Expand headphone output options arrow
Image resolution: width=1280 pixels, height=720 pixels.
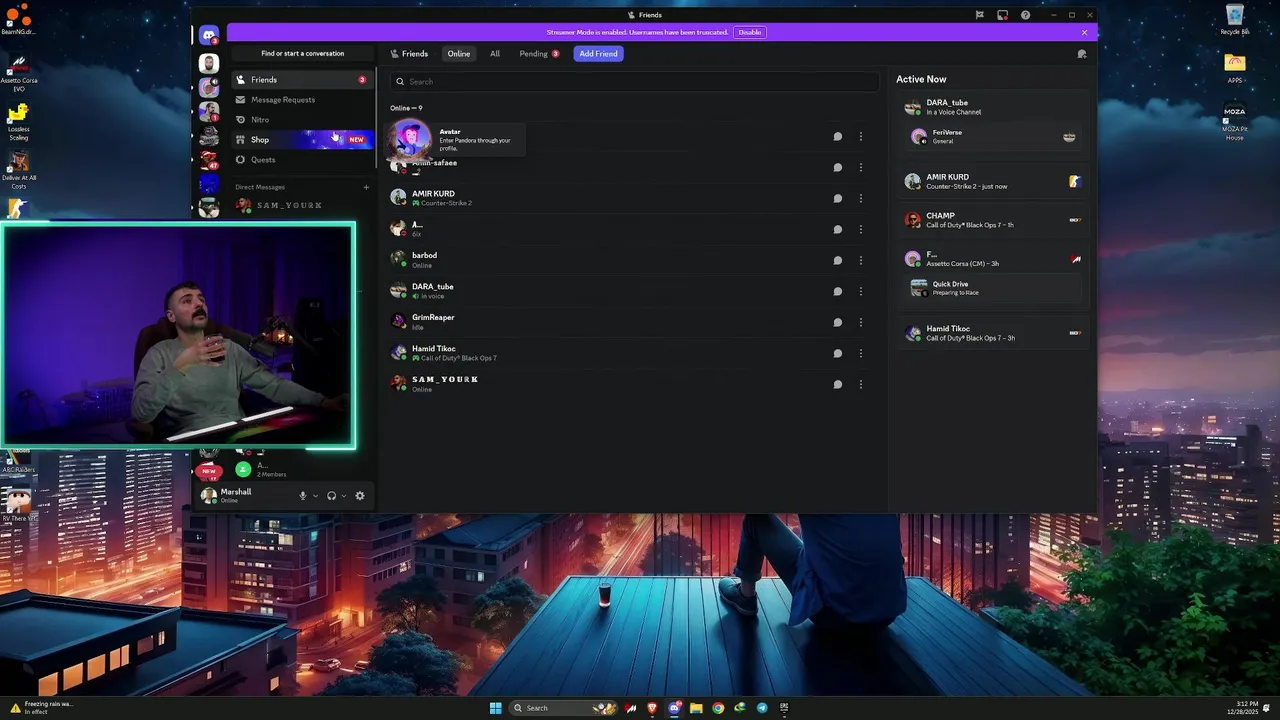point(344,496)
